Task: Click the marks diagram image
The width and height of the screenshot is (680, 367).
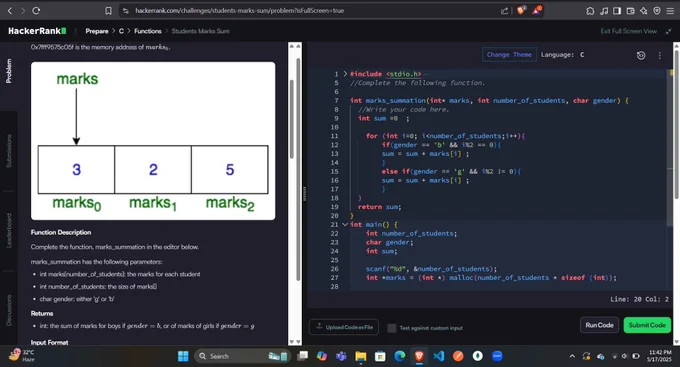Action: tap(153, 141)
